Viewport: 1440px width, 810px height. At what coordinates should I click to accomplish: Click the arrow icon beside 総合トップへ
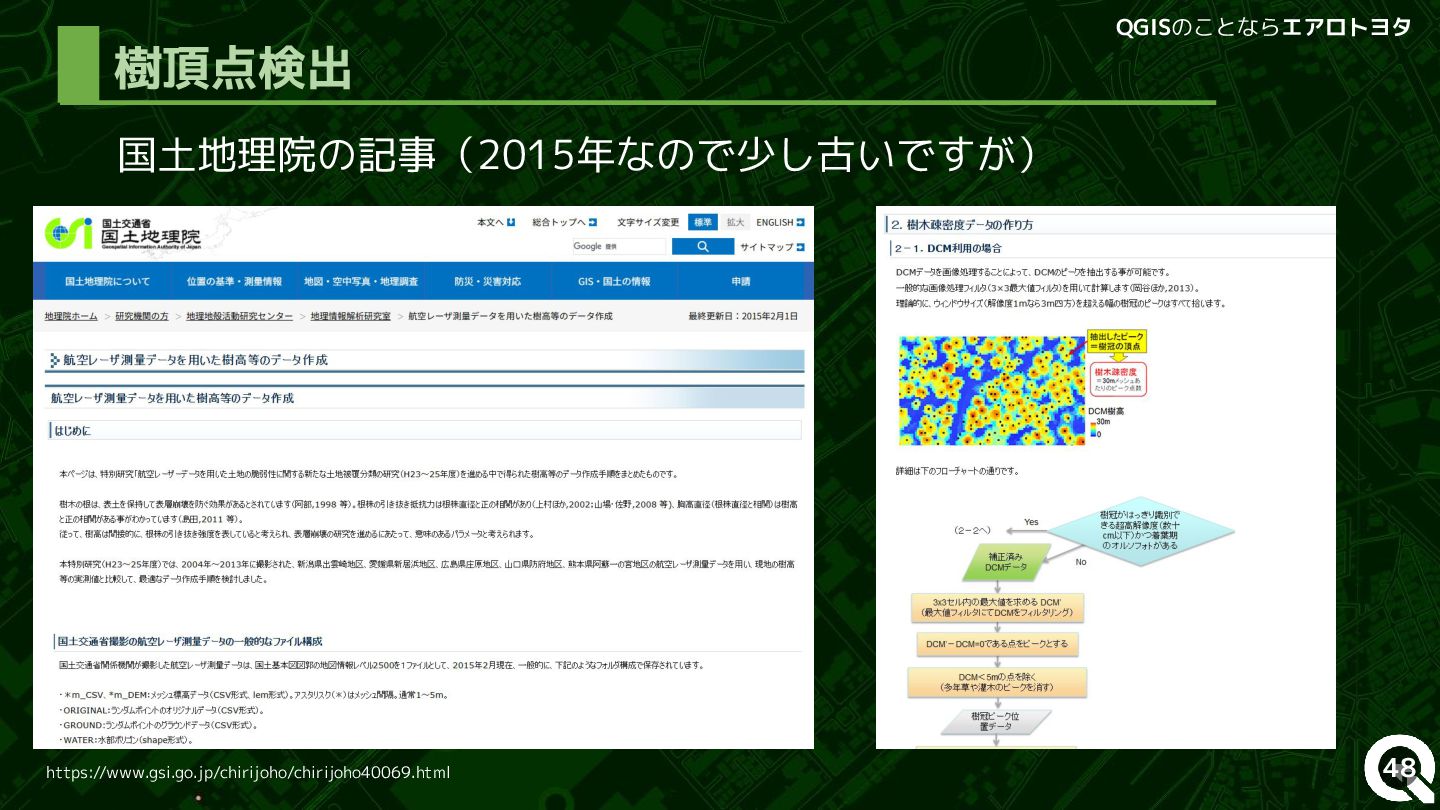[x=593, y=222]
